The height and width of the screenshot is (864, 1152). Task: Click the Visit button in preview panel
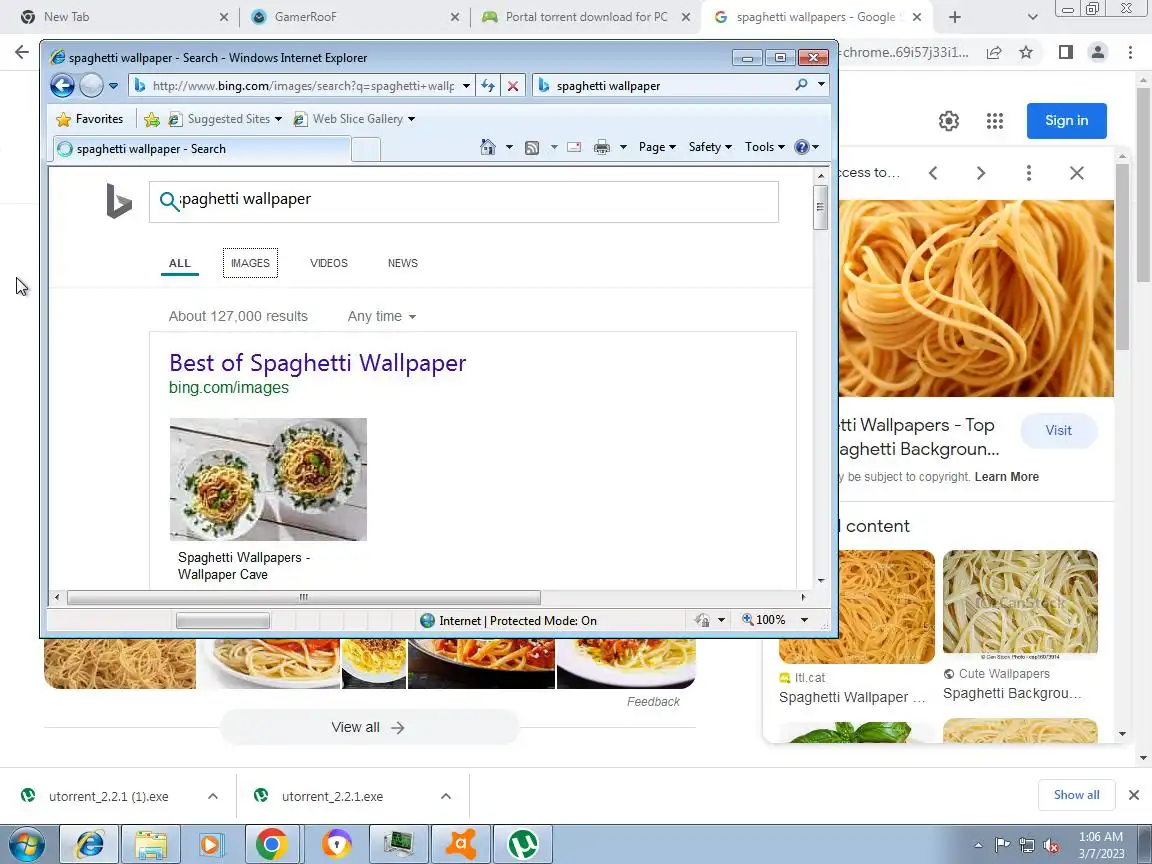1059,431
